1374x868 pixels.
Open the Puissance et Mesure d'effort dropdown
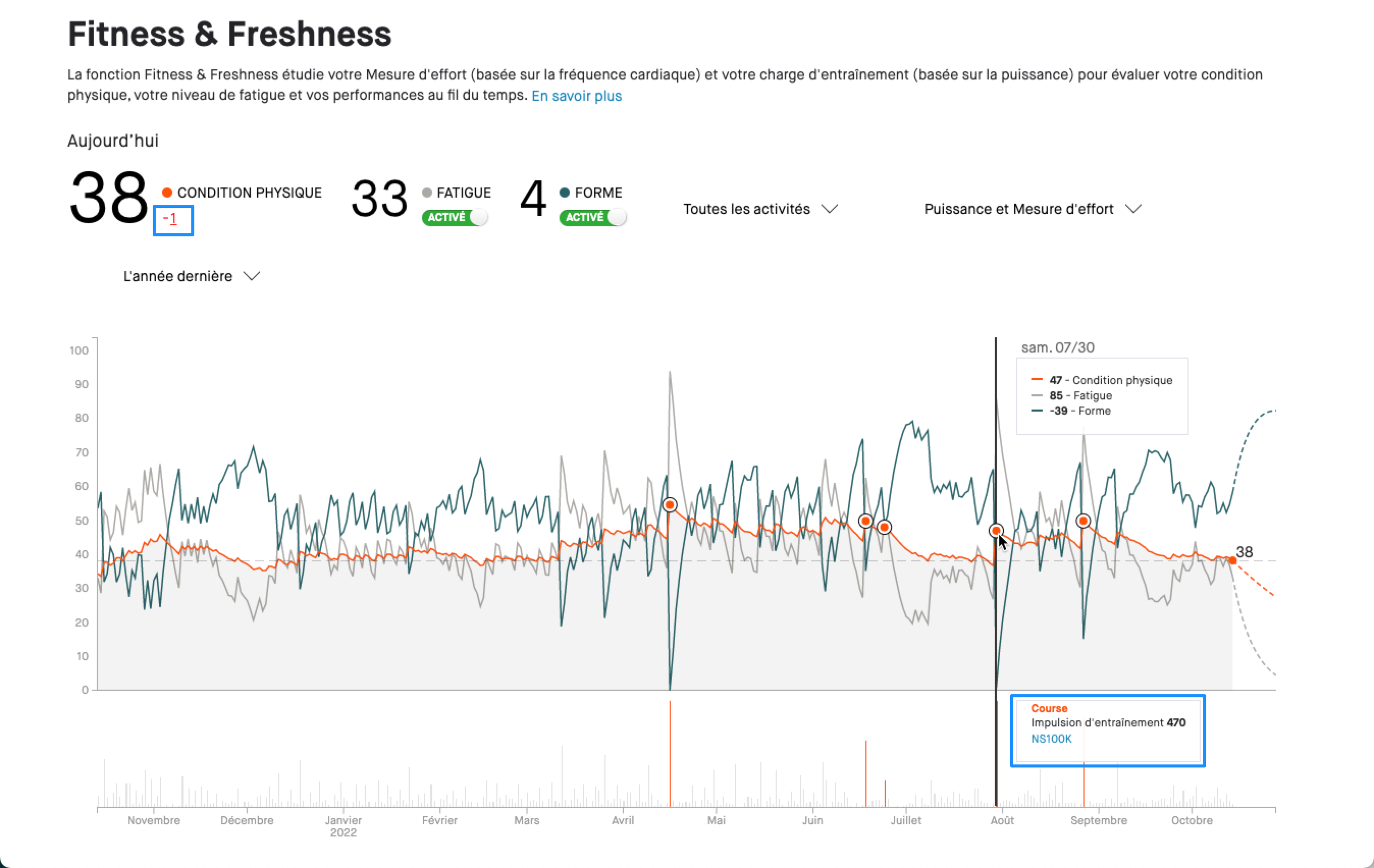click(x=1033, y=209)
